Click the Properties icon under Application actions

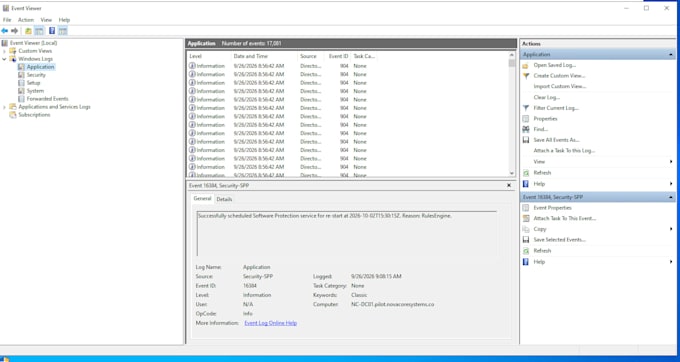coord(526,119)
